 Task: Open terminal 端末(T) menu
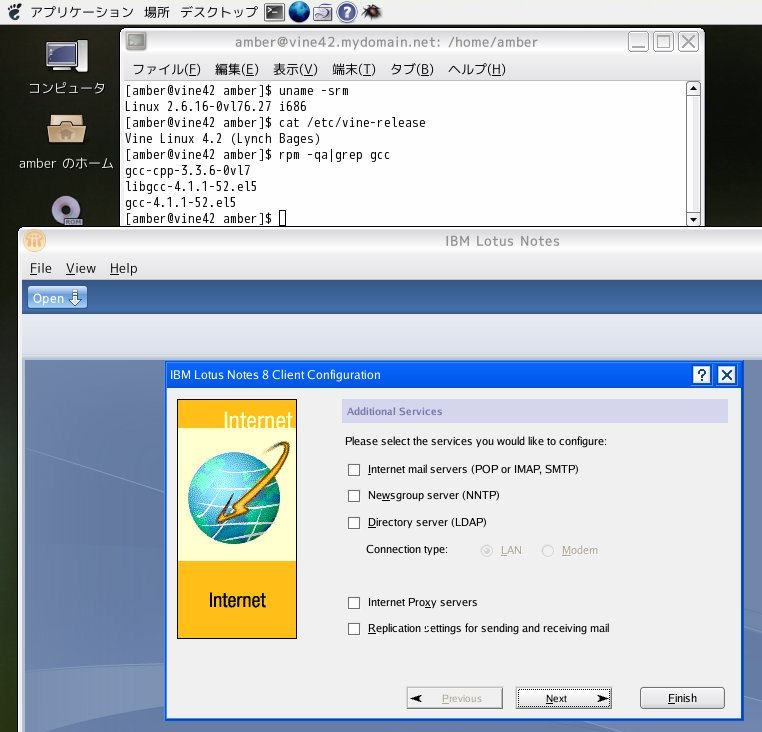pos(354,70)
